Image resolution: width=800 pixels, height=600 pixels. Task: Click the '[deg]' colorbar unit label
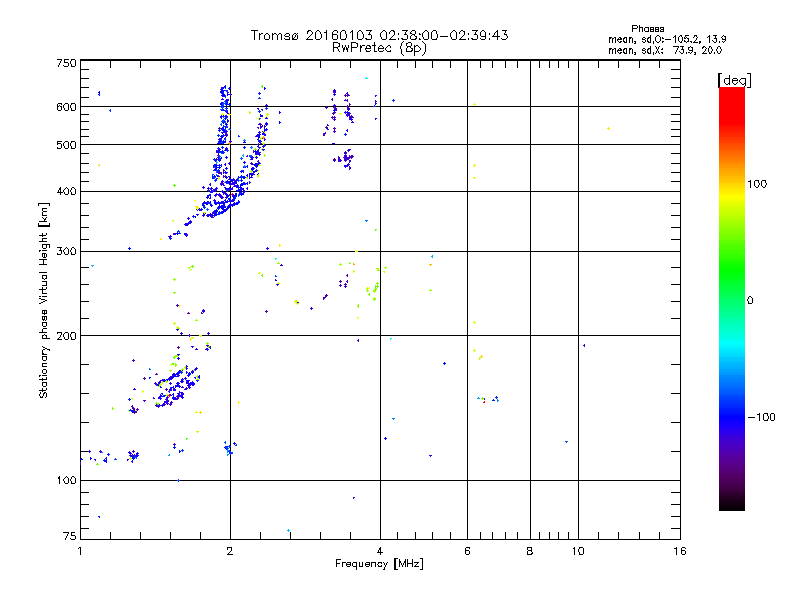[734, 80]
